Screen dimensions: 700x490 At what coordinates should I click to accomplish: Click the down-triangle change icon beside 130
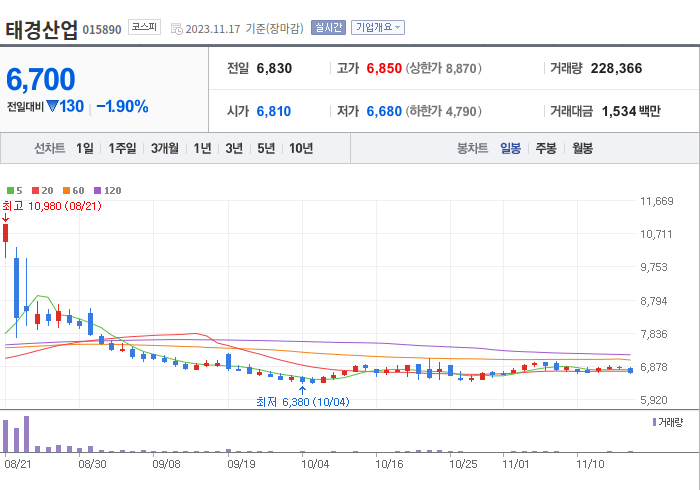[52, 106]
